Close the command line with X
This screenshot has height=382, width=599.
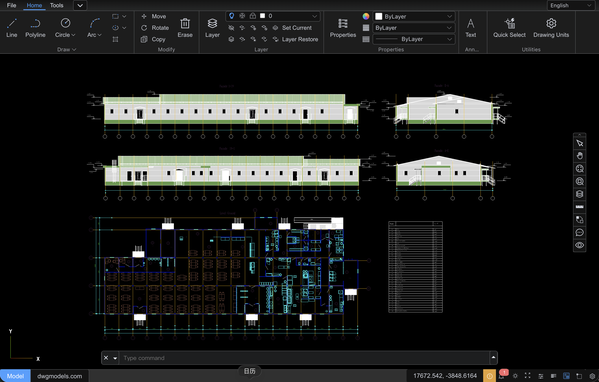[106, 358]
